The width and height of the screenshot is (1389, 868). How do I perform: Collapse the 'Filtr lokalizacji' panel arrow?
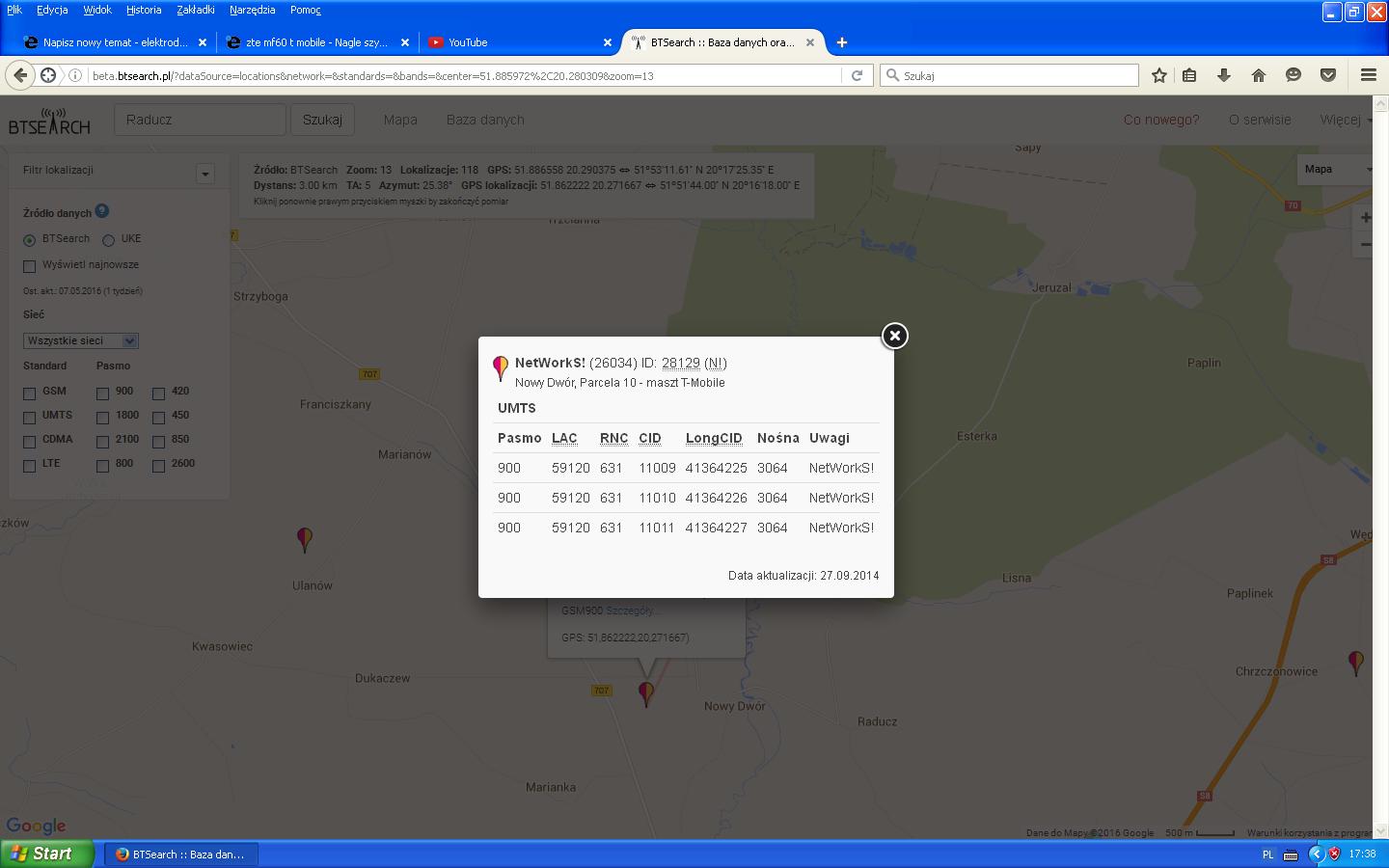pyautogui.click(x=204, y=174)
